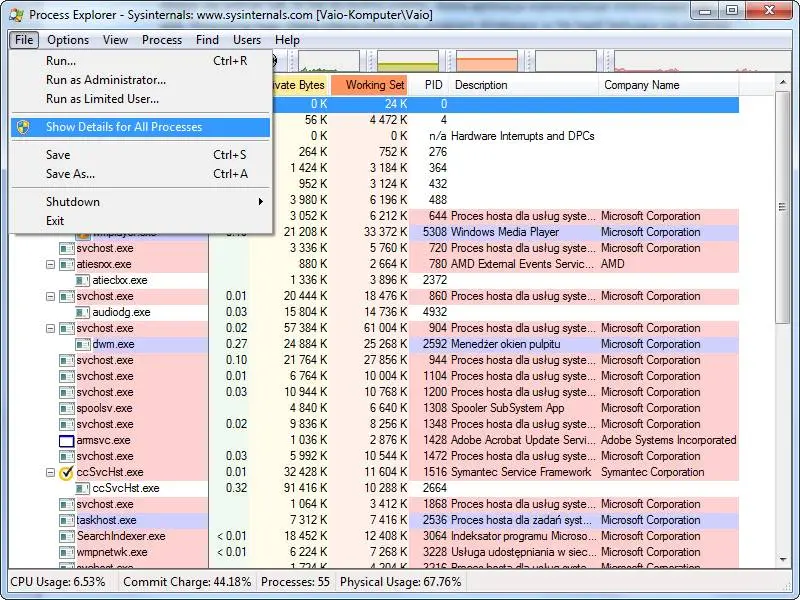The height and width of the screenshot is (600, 800).
Task: Click the atieclxx.exe process icon
Action: (83, 280)
